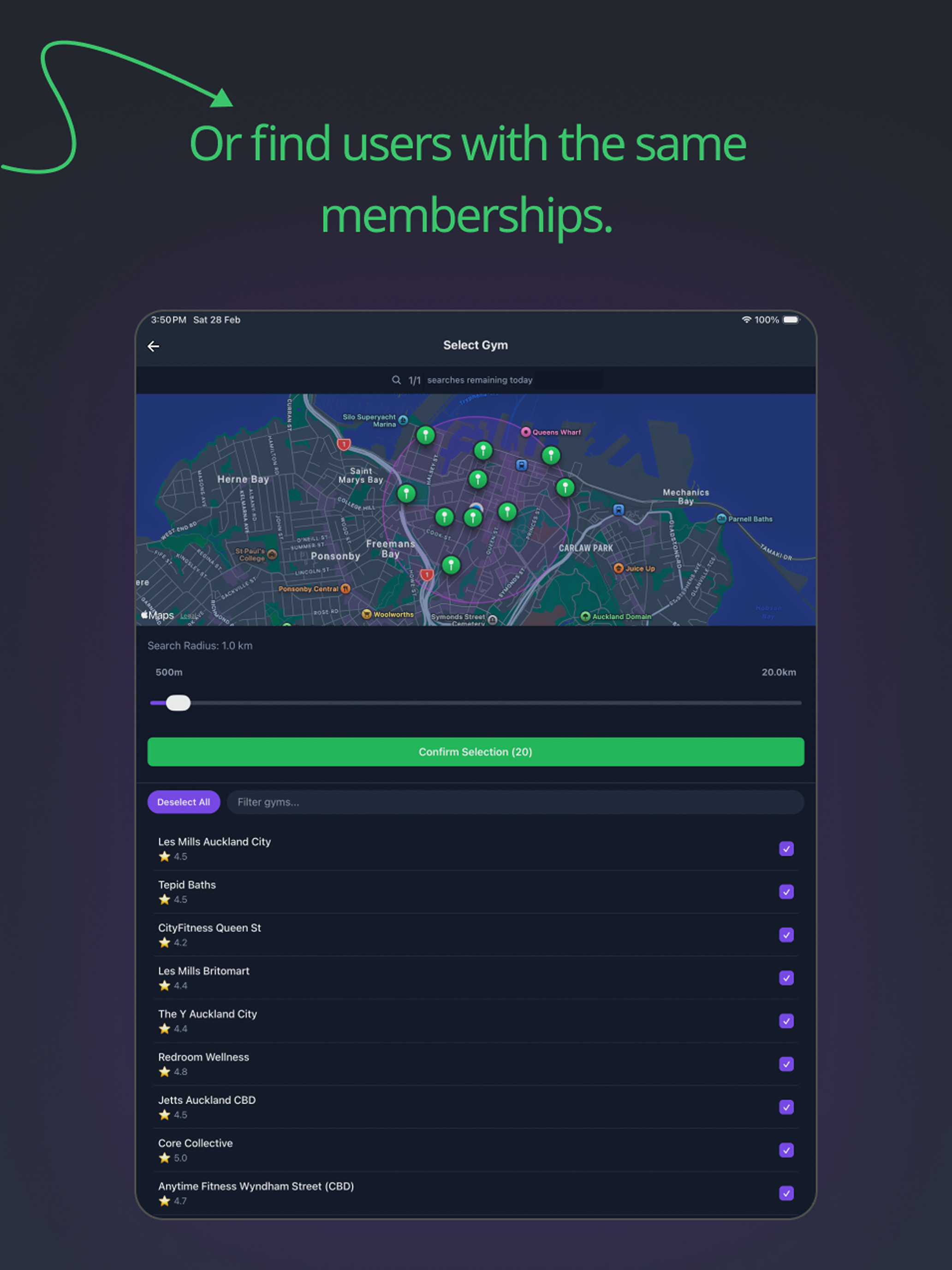This screenshot has width=952, height=1270.
Task: Select "Anytime Fitness Wyndham Street (CBD)" name
Action: [x=256, y=1186]
